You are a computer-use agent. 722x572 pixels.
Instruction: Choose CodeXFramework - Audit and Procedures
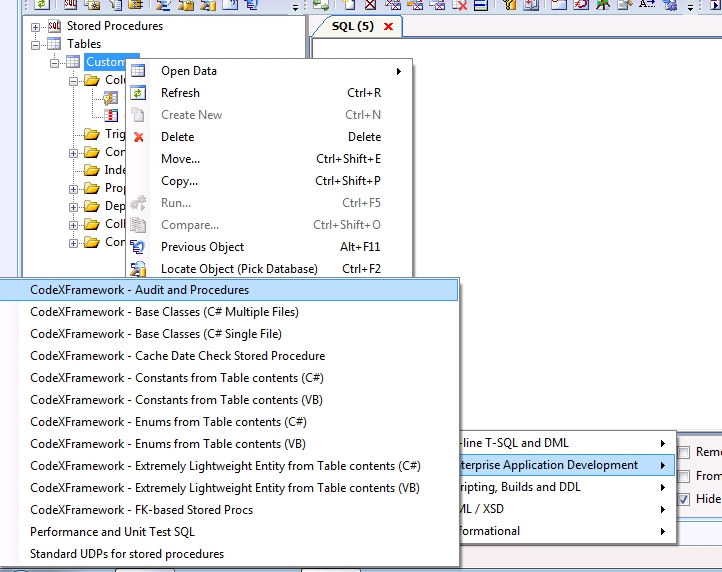click(x=229, y=290)
